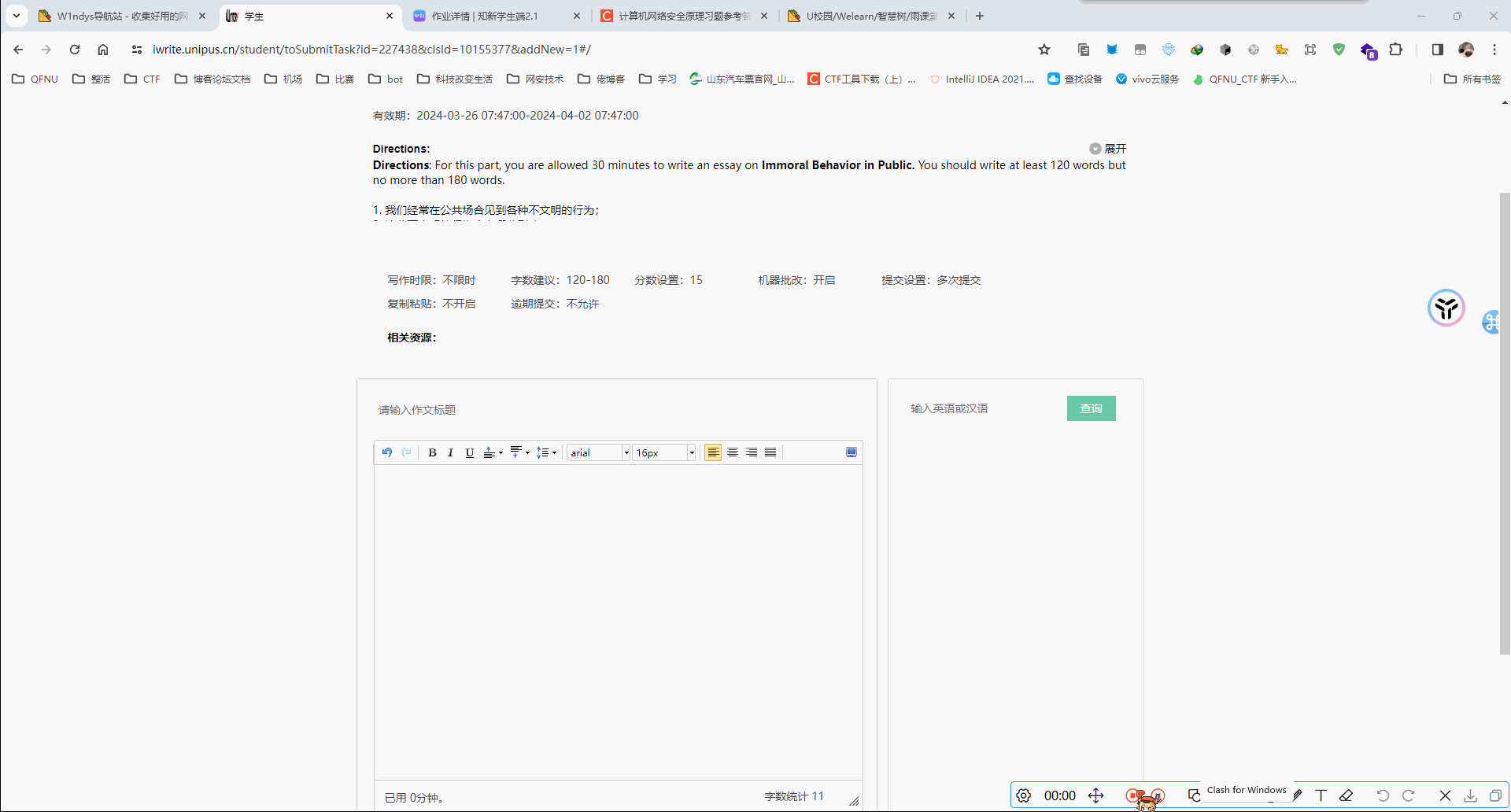Expand the directions with 展开
This screenshot has height=812, width=1511.
pyautogui.click(x=1108, y=149)
